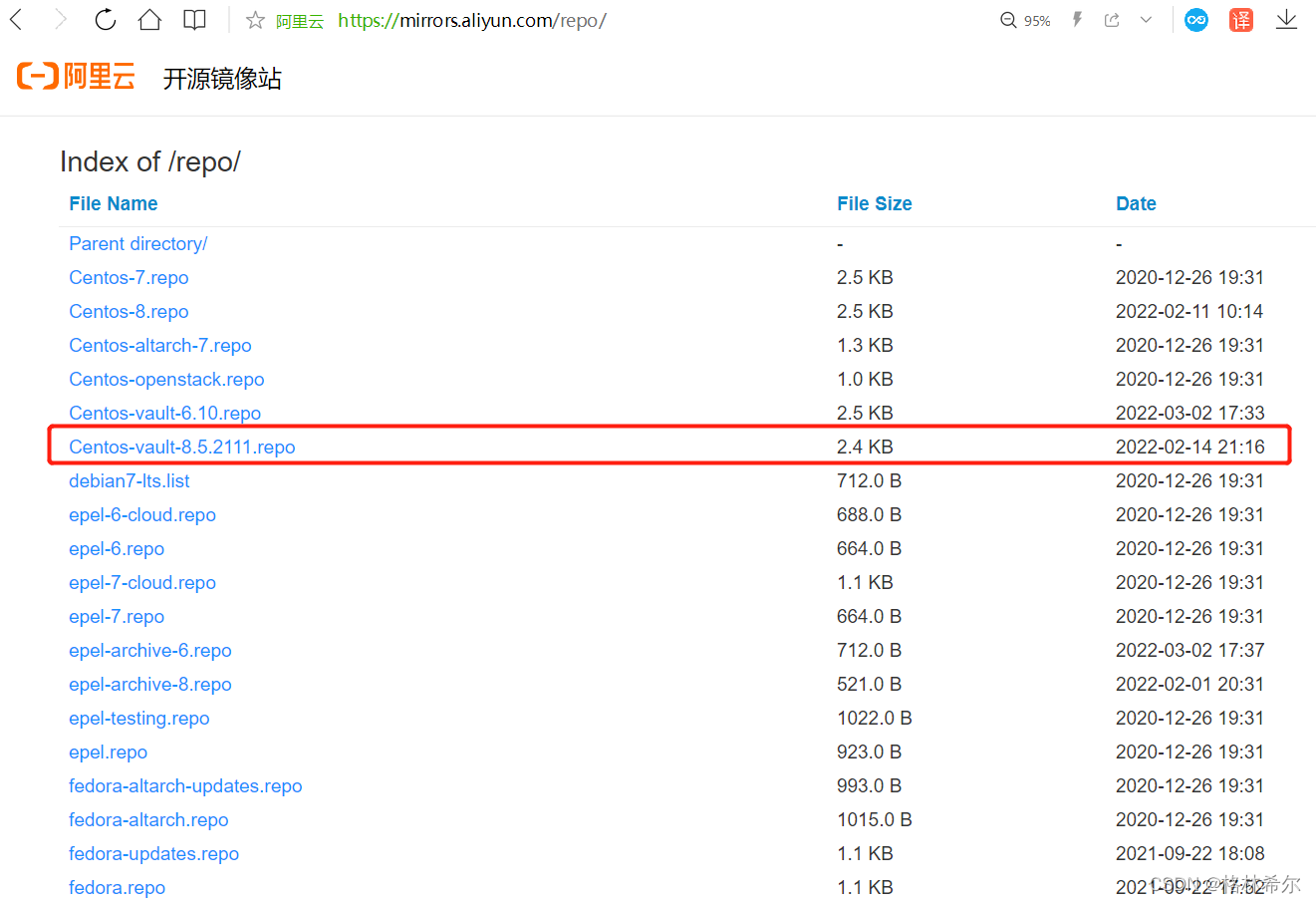Select the 1.3 KB file size cell

pos(865,345)
